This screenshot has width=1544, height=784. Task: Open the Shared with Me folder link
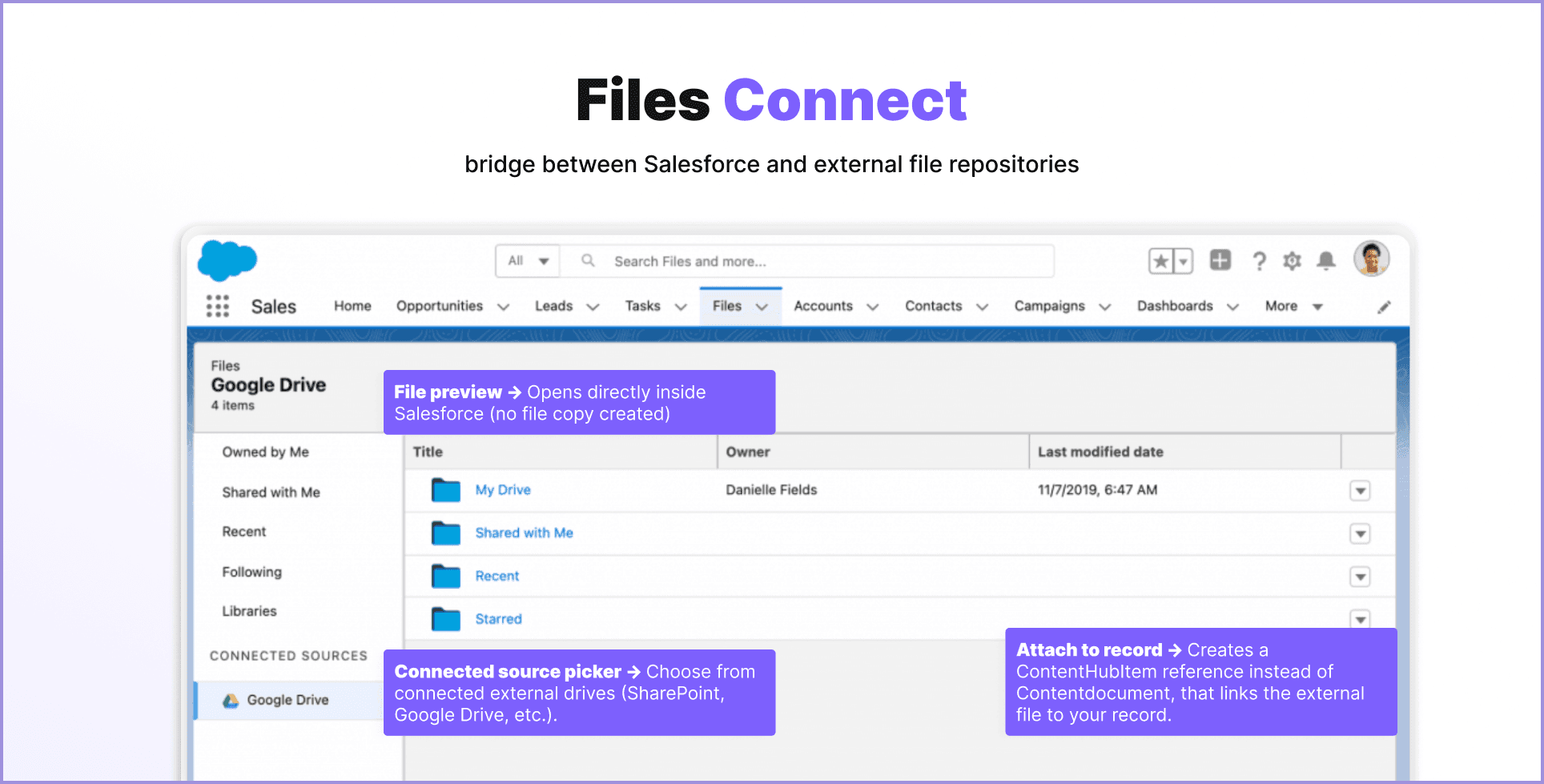[x=524, y=533]
